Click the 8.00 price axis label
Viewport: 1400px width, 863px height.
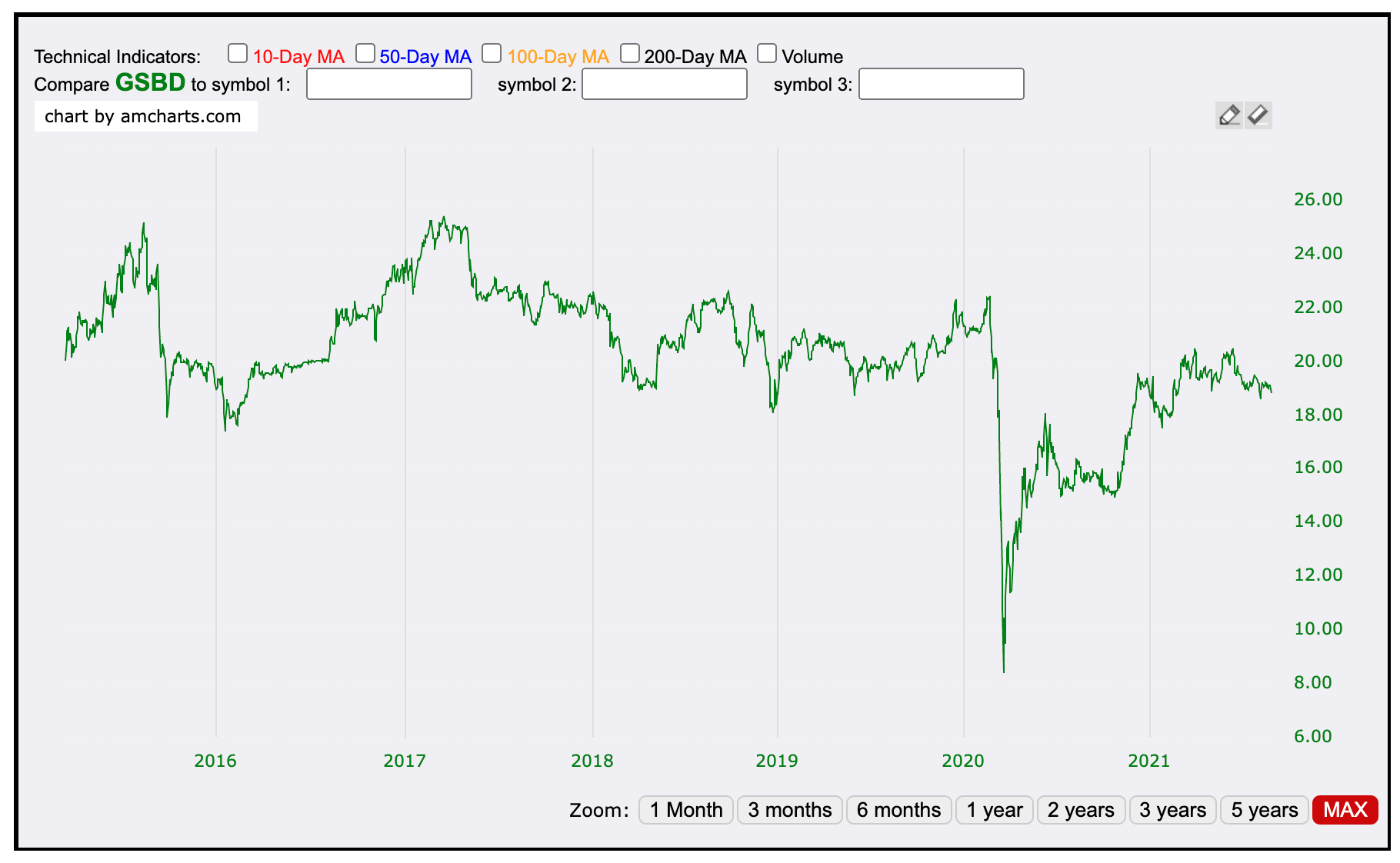[x=1313, y=682]
